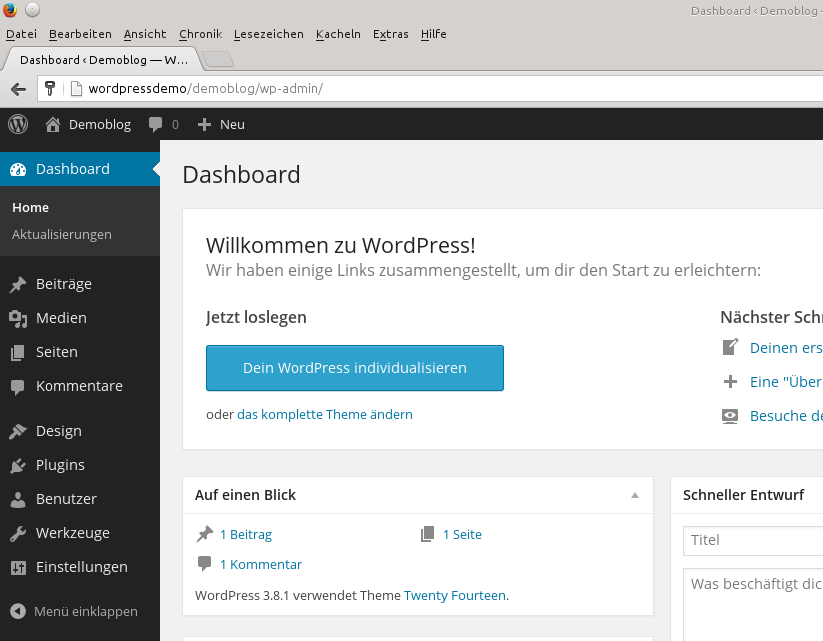Screen dimensions: 823x641
Task: Click the URL address bar
Action: coord(430,88)
